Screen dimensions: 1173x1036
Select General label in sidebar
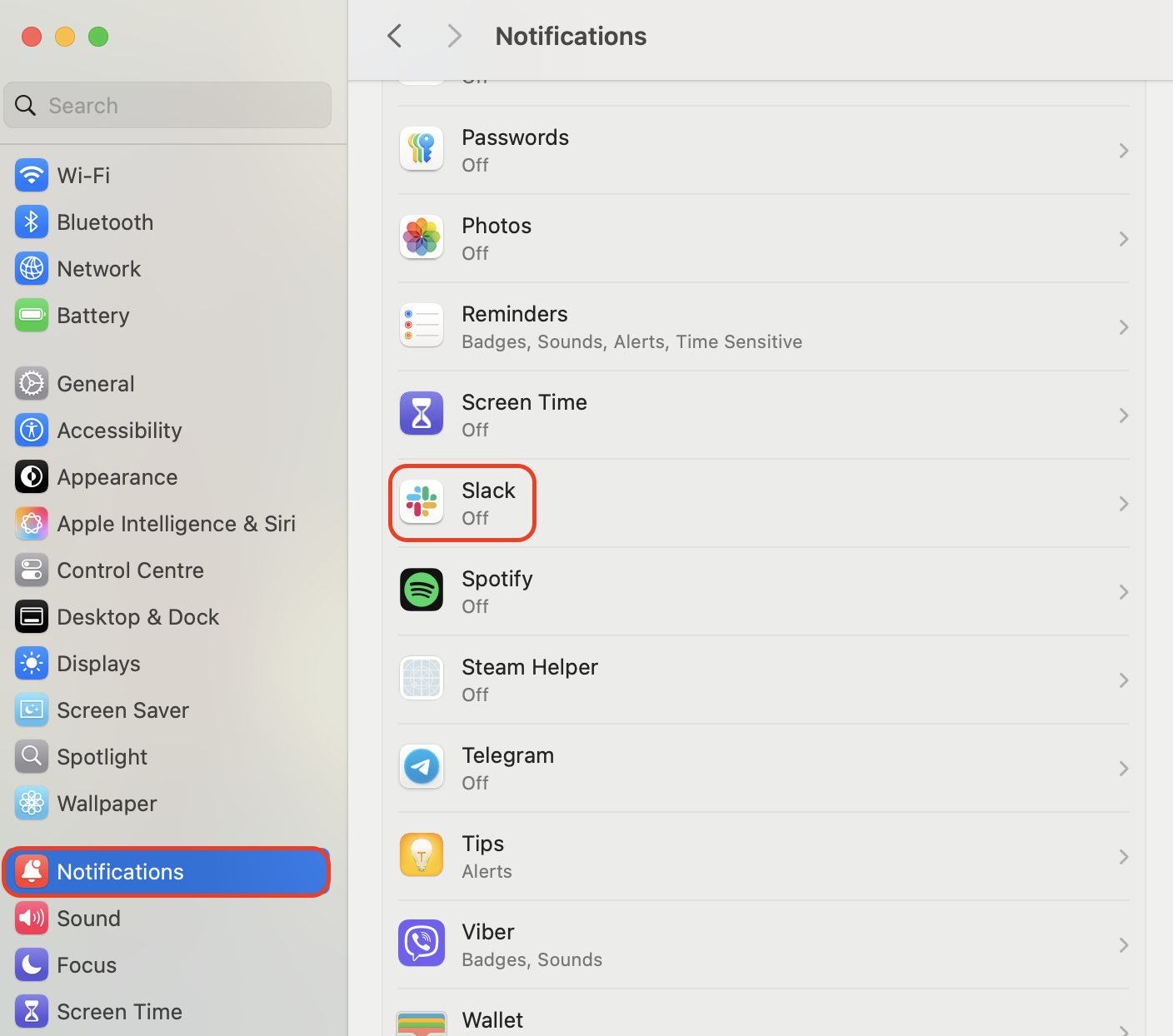pyautogui.click(x=96, y=384)
